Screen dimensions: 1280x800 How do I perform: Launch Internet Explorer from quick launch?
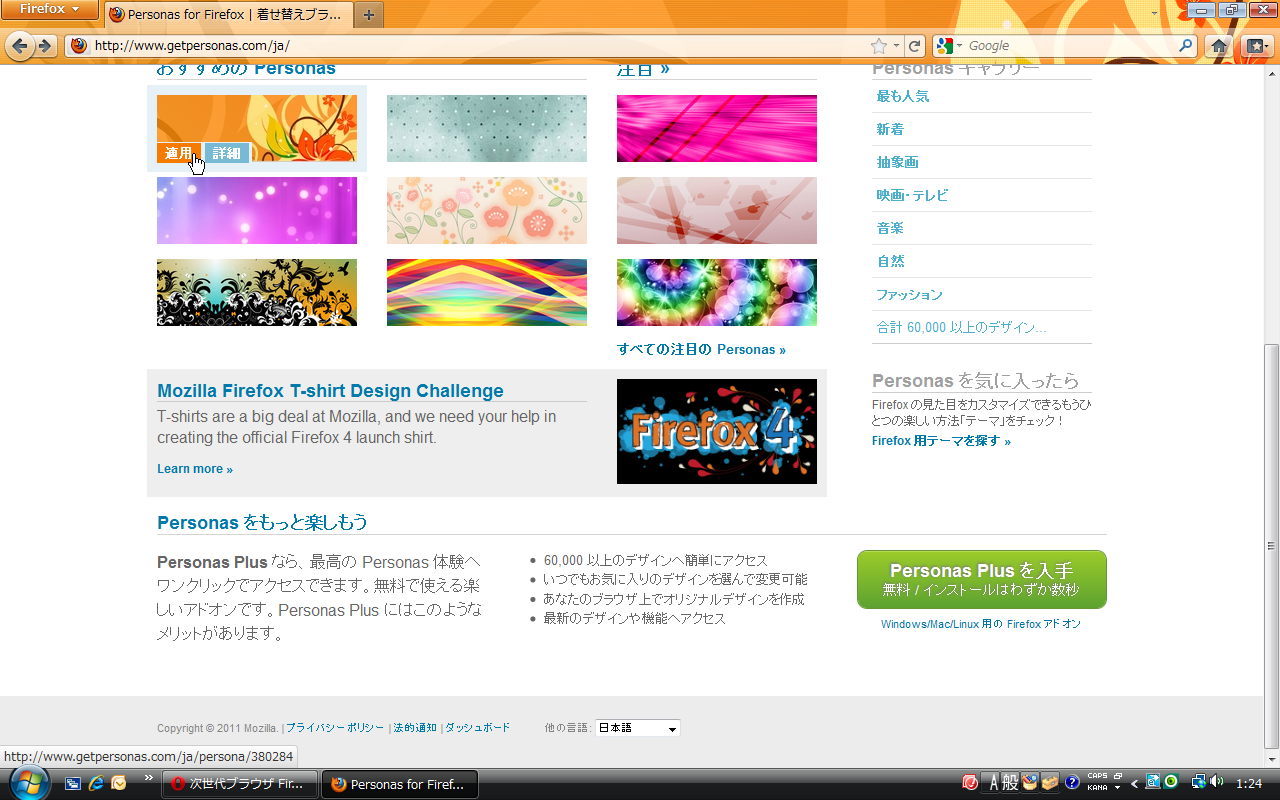[96, 783]
